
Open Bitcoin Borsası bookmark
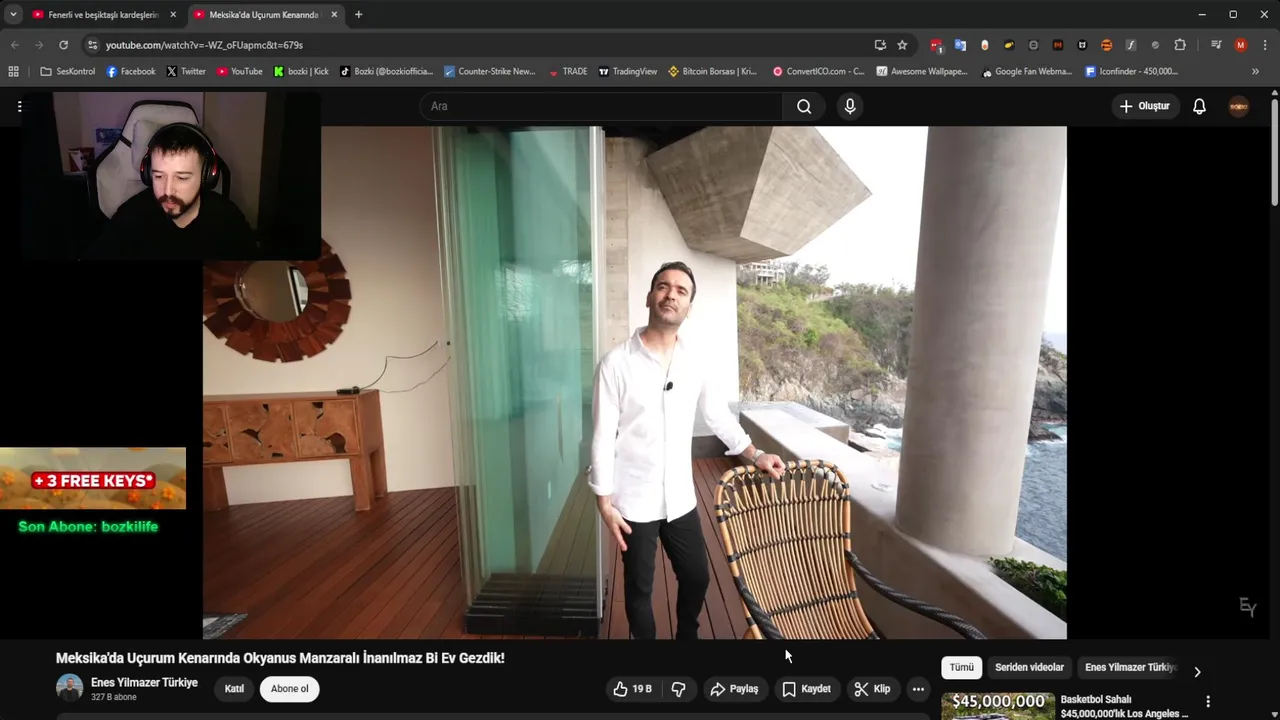pos(713,71)
